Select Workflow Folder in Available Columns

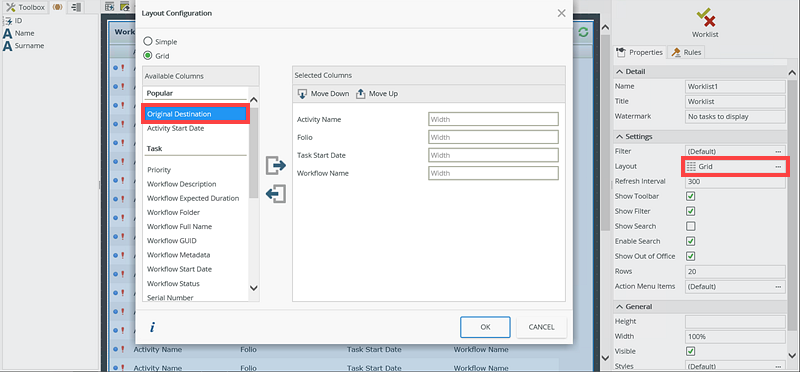click(x=173, y=212)
